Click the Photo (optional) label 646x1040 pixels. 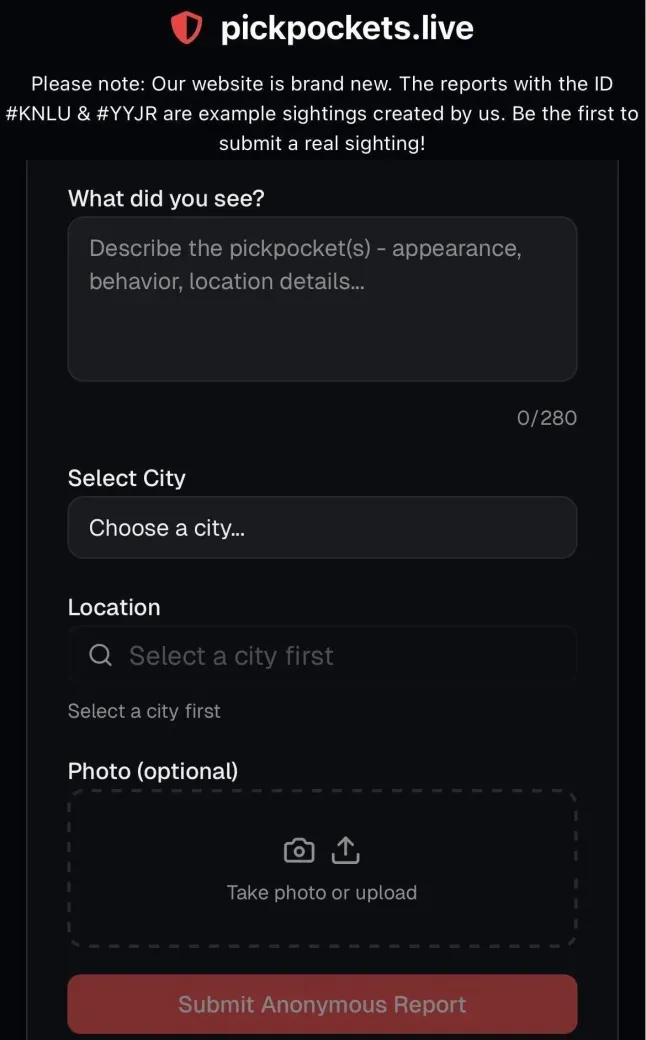coord(153,771)
